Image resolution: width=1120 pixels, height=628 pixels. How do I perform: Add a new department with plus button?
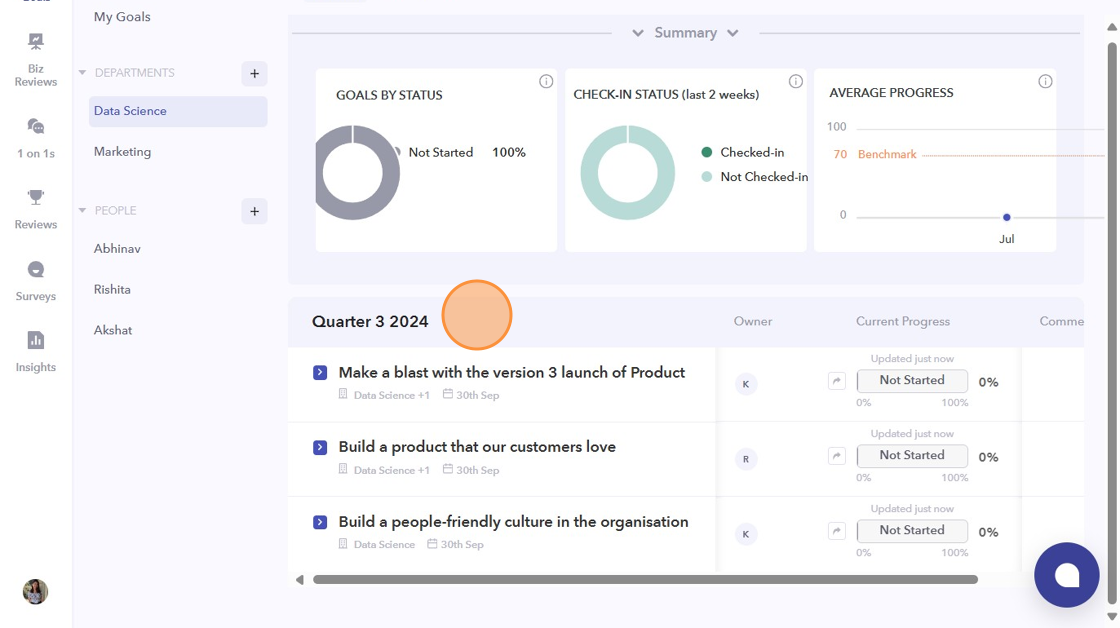point(254,73)
